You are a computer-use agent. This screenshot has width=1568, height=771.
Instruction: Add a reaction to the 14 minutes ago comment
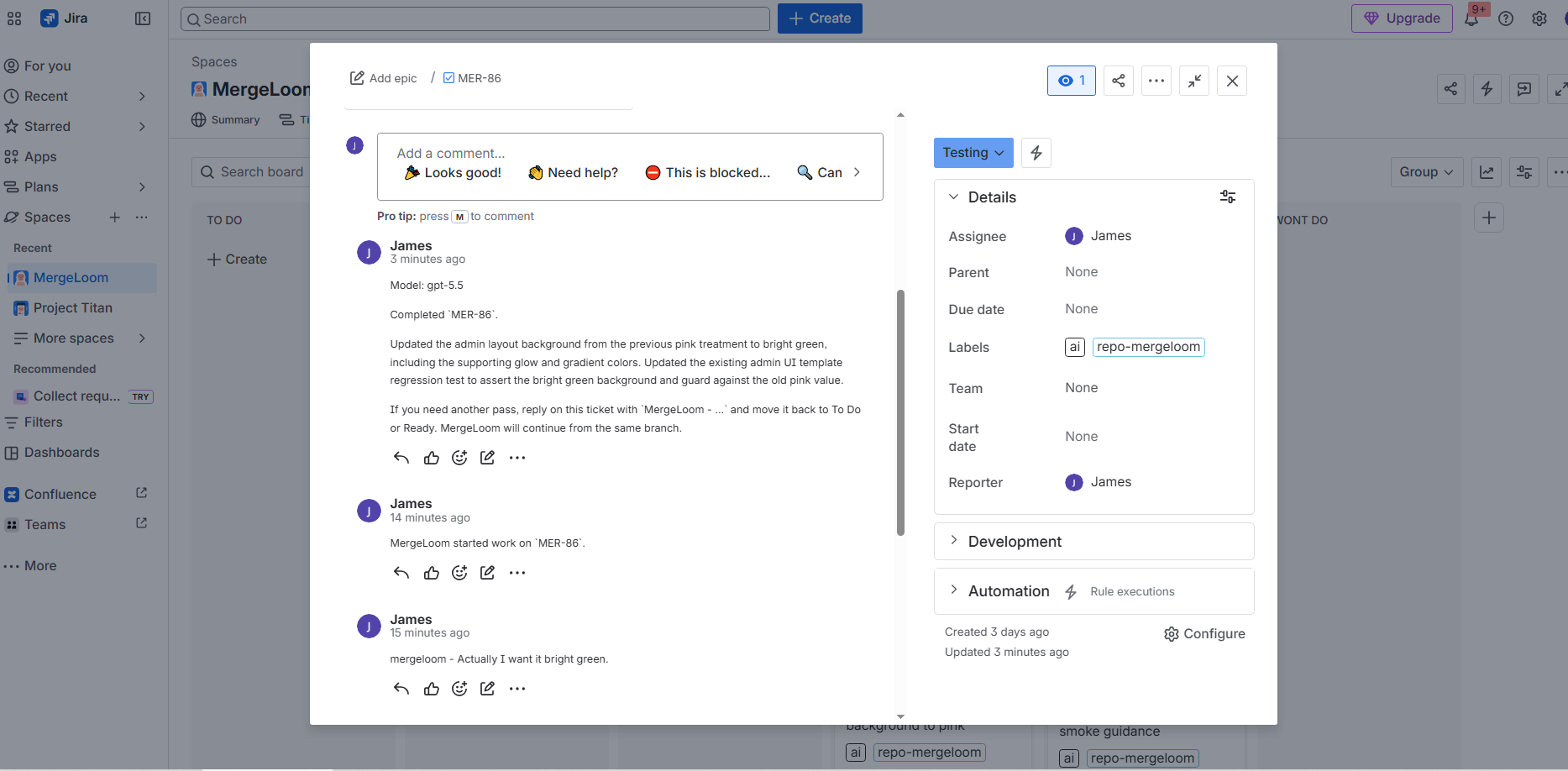pos(459,573)
